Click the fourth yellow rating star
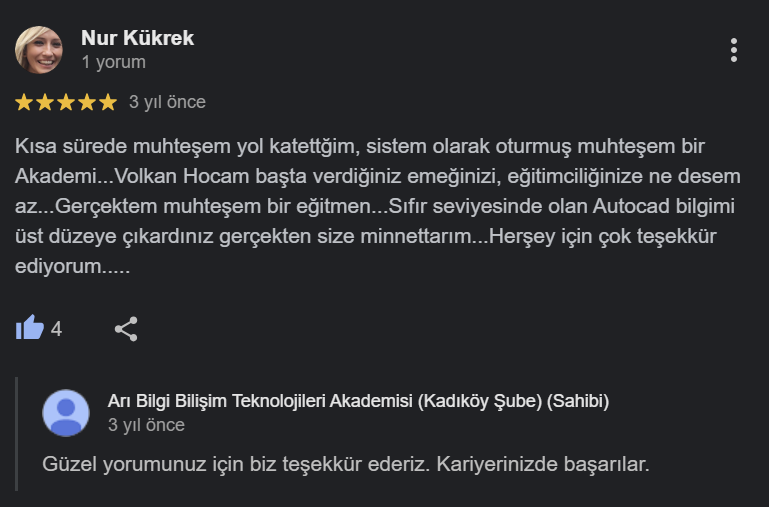769x507 pixels. pyautogui.click(x=87, y=102)
